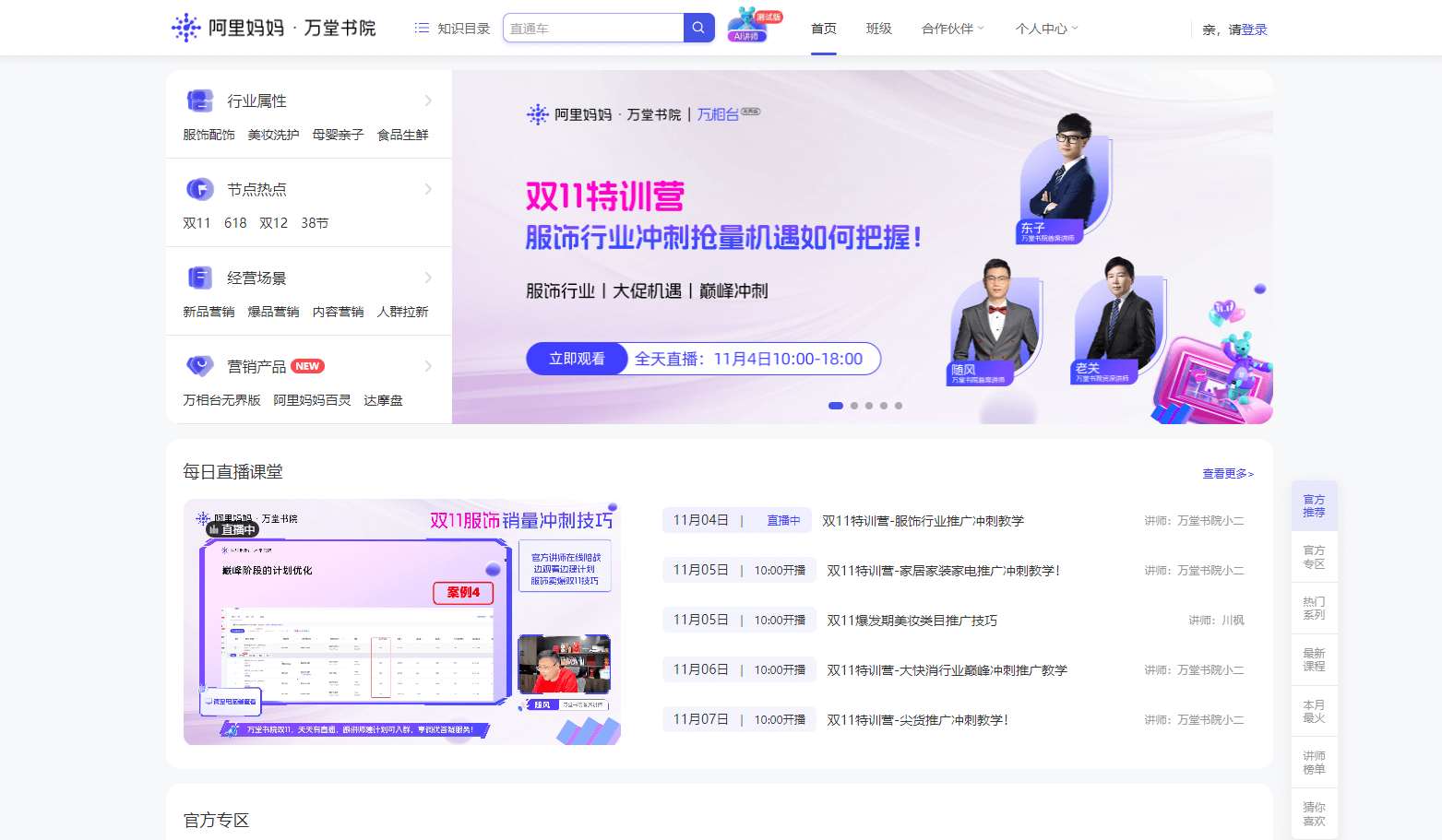
Task: Open the 爆品营销 scenario link
Action: [273, 312]
